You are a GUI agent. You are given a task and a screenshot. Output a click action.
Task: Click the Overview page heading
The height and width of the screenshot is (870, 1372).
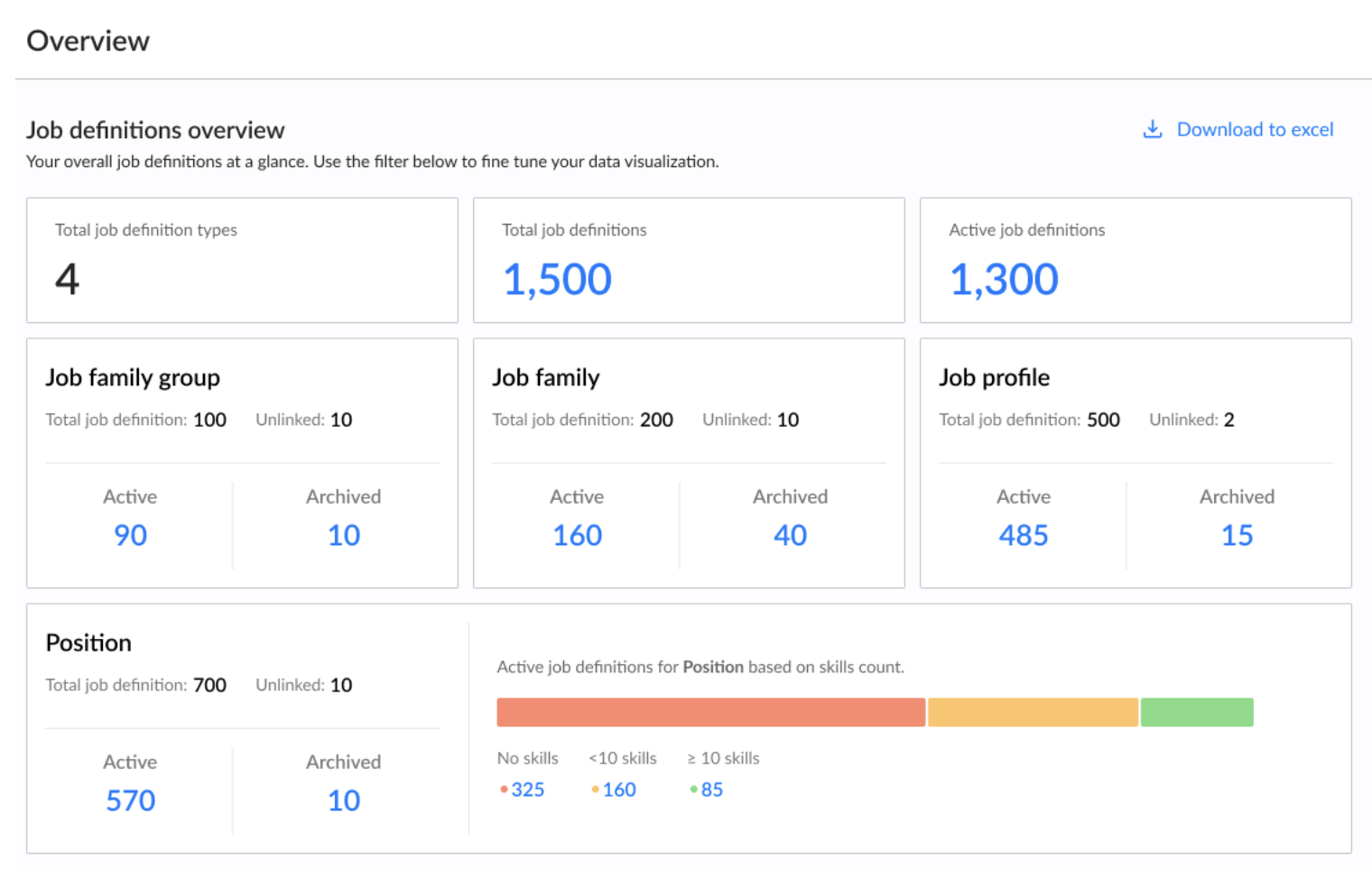click(88, 41)
